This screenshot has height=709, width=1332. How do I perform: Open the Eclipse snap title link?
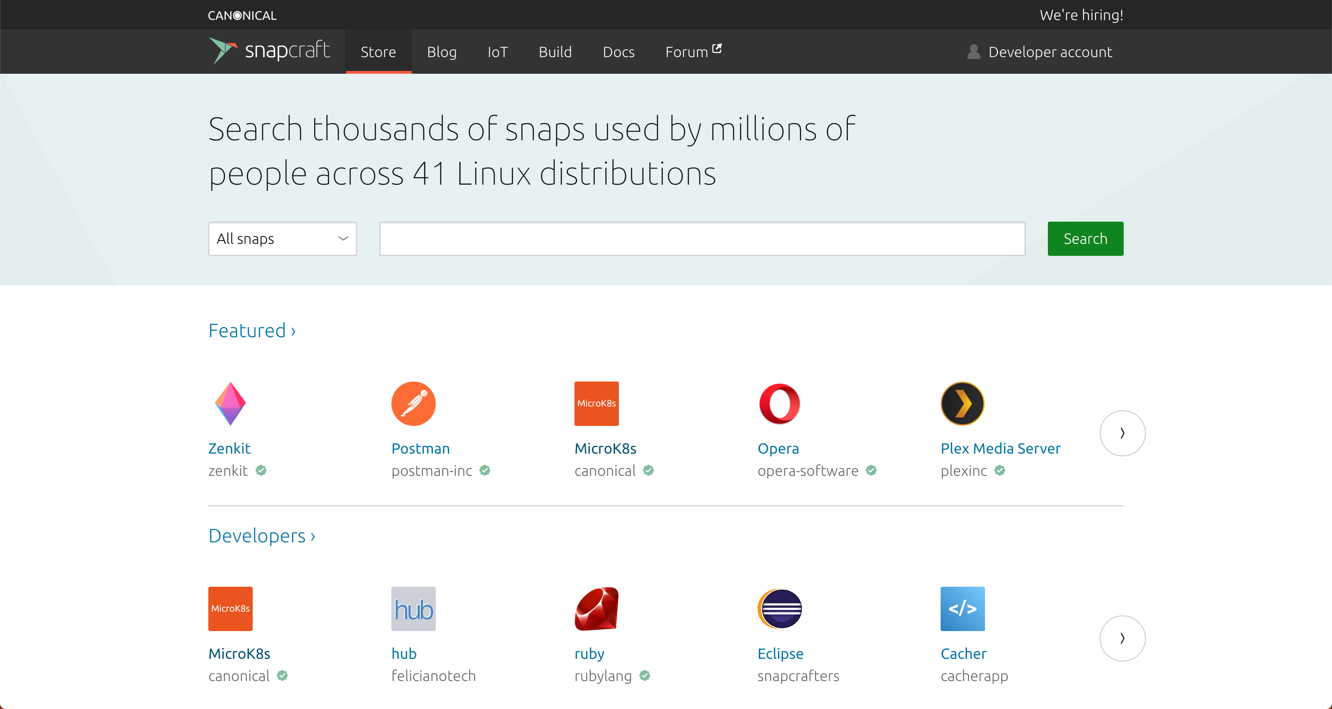(780, 654)
